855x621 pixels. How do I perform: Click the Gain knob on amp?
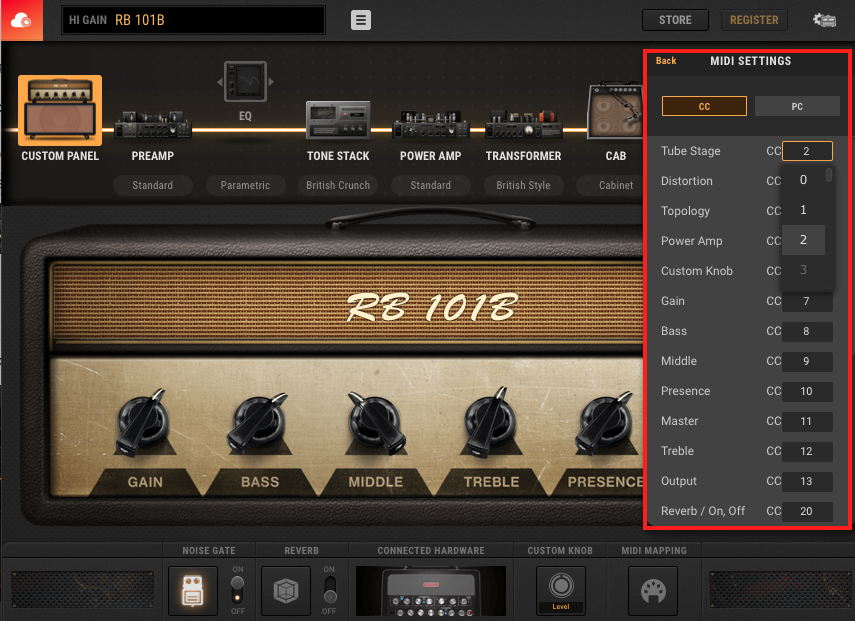click(145, 423)
